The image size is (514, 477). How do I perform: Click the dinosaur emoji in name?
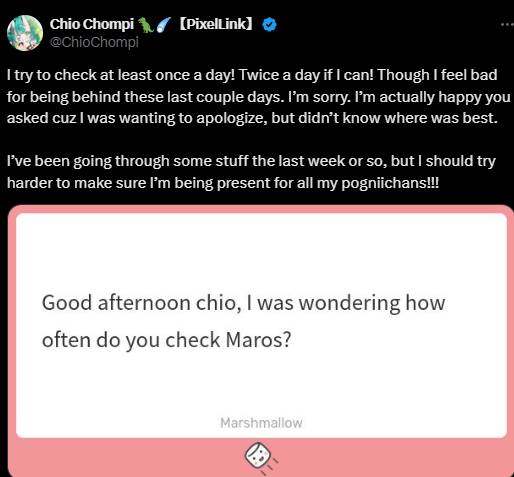coord(146,25)
